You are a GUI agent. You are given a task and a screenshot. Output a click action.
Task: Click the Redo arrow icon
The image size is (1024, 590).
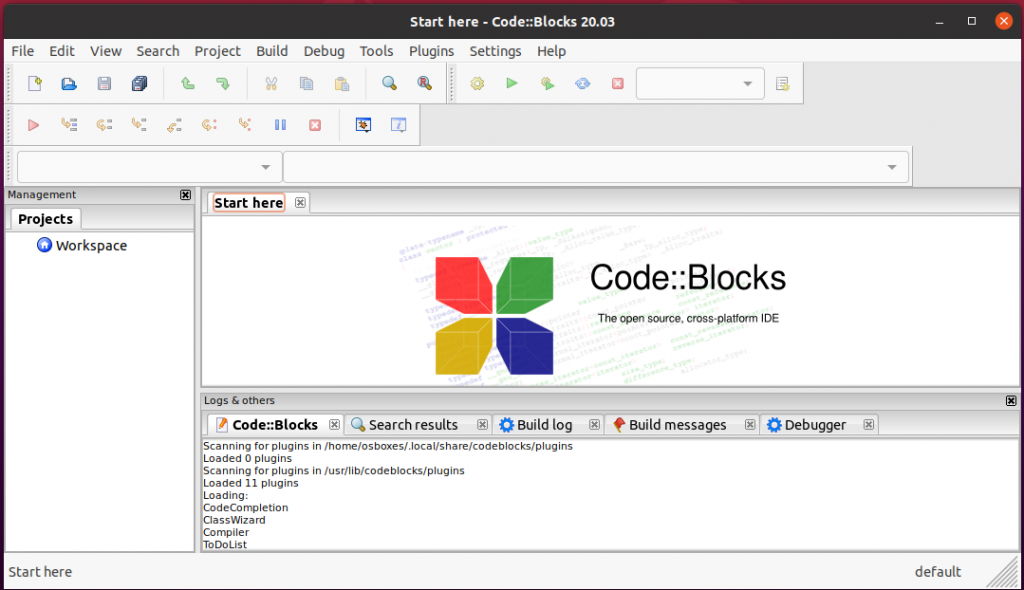point(223,84)
